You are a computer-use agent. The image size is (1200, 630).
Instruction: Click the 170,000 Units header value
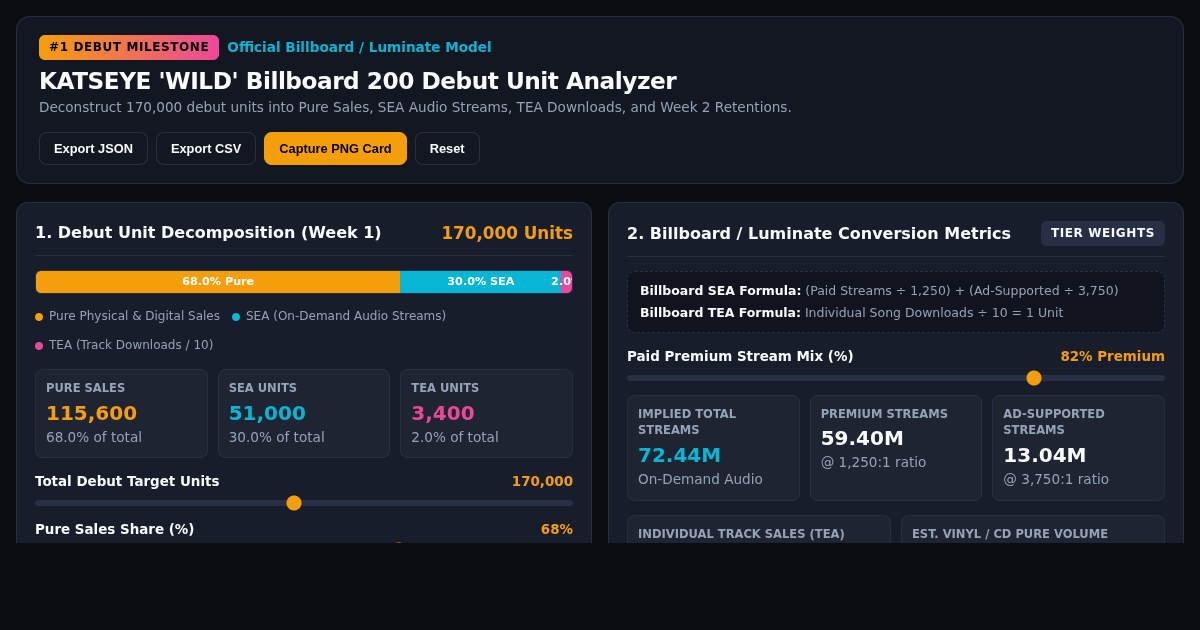tap(507, 233)
